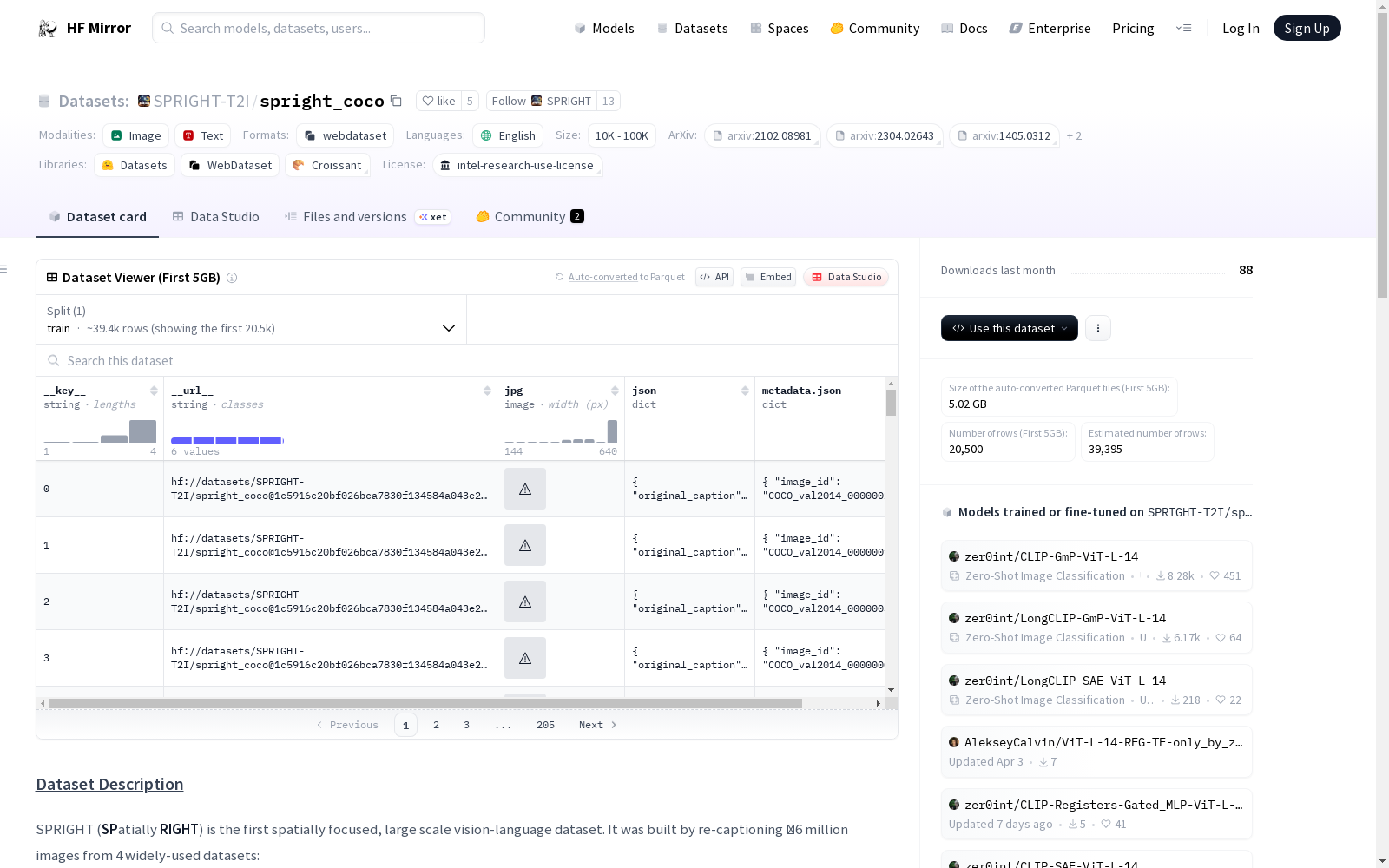Select the Datasets library tag

(135, 165)
